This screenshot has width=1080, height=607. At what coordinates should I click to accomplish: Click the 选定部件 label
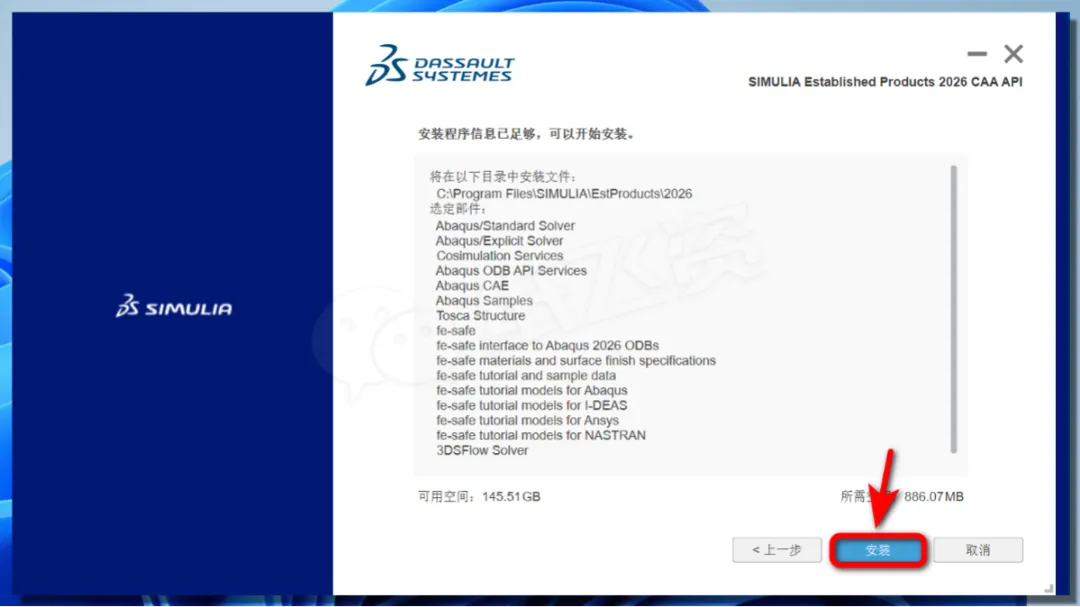tap(458, 209)
